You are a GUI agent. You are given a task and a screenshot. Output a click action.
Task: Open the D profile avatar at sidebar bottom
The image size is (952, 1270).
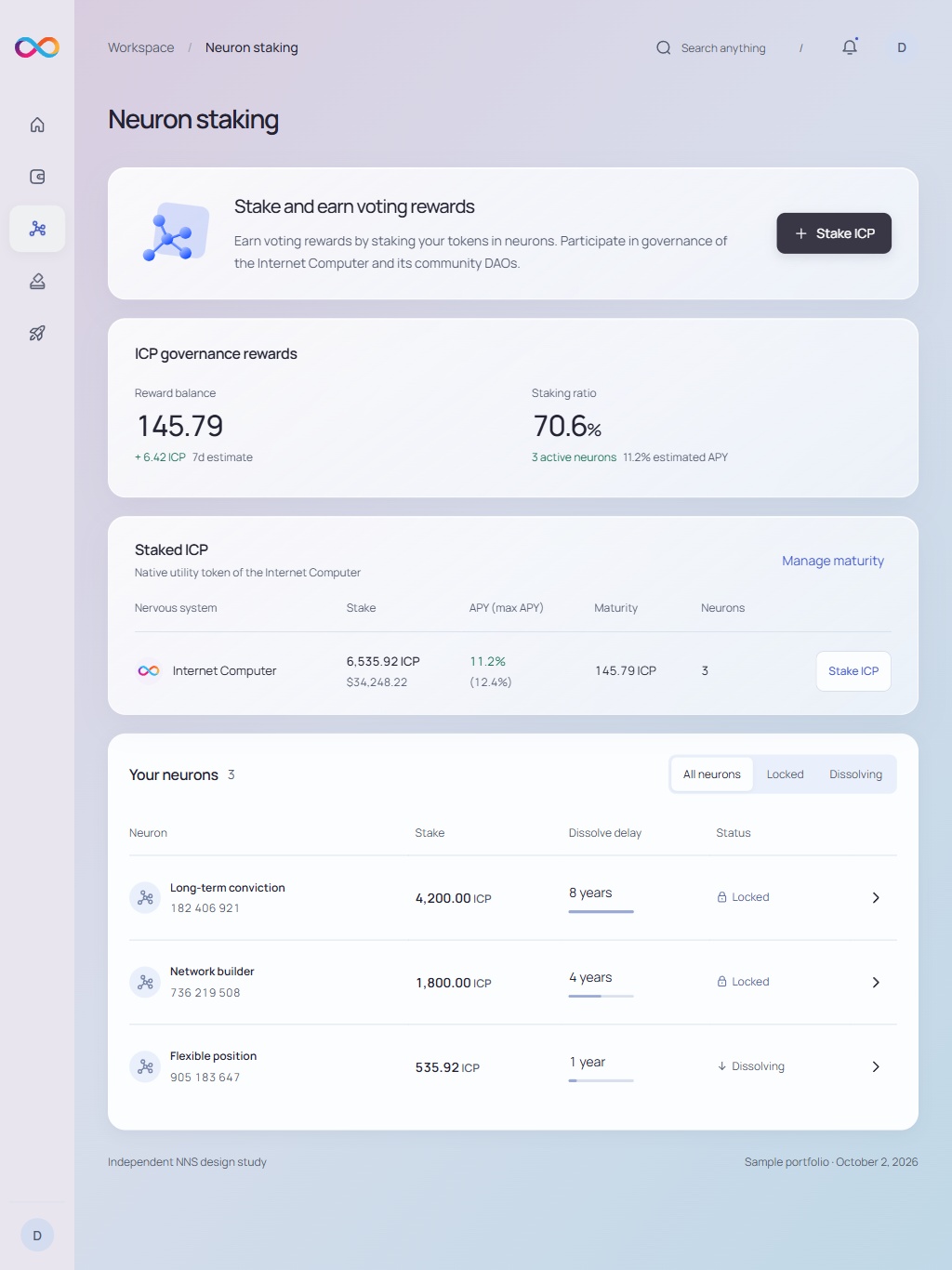pos(37,1236)
